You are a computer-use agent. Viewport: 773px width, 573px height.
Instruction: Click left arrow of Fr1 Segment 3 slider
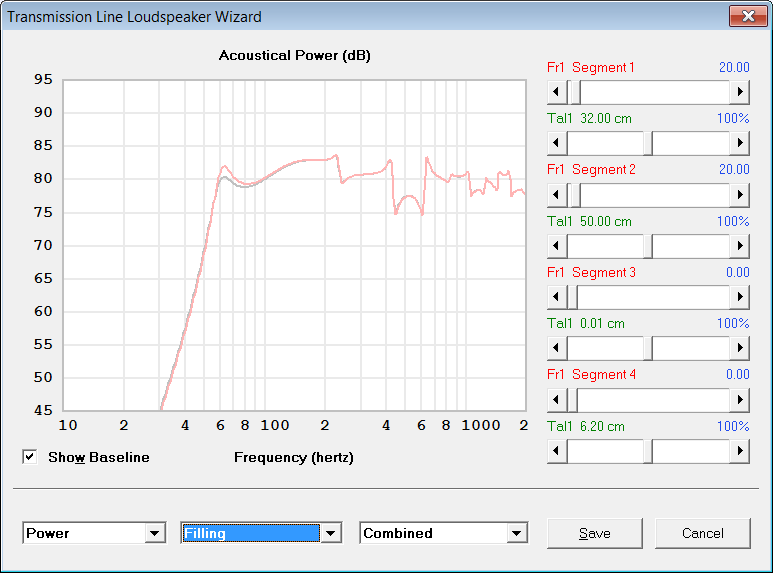tap(557, 297)
